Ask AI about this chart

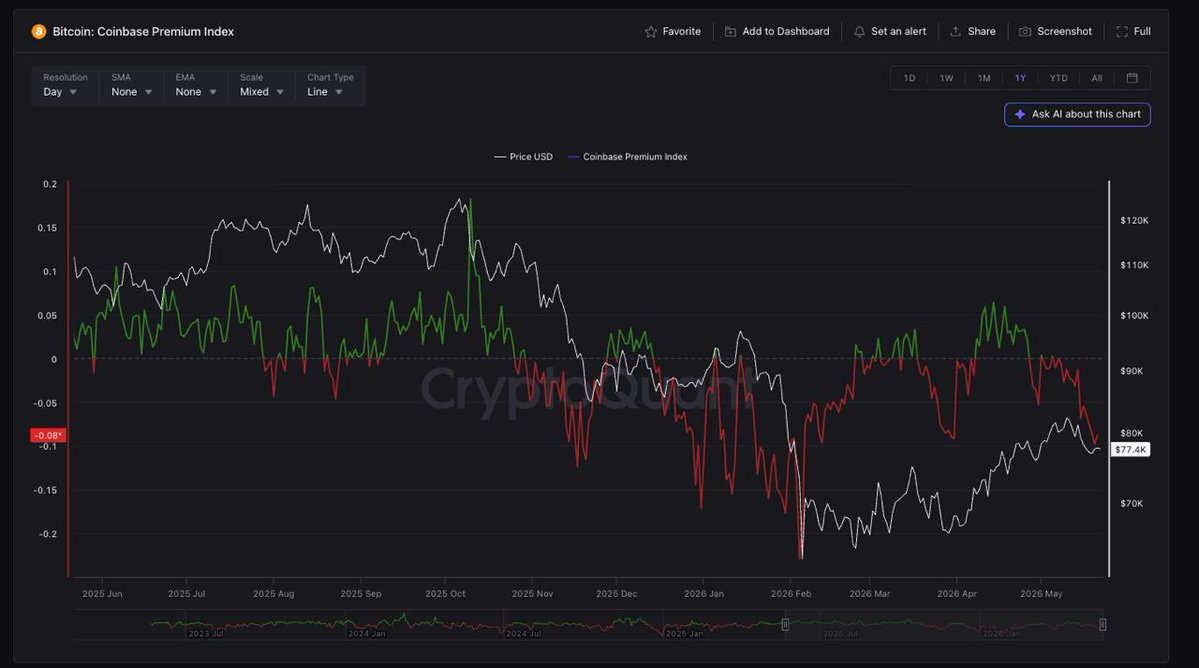1077,115
